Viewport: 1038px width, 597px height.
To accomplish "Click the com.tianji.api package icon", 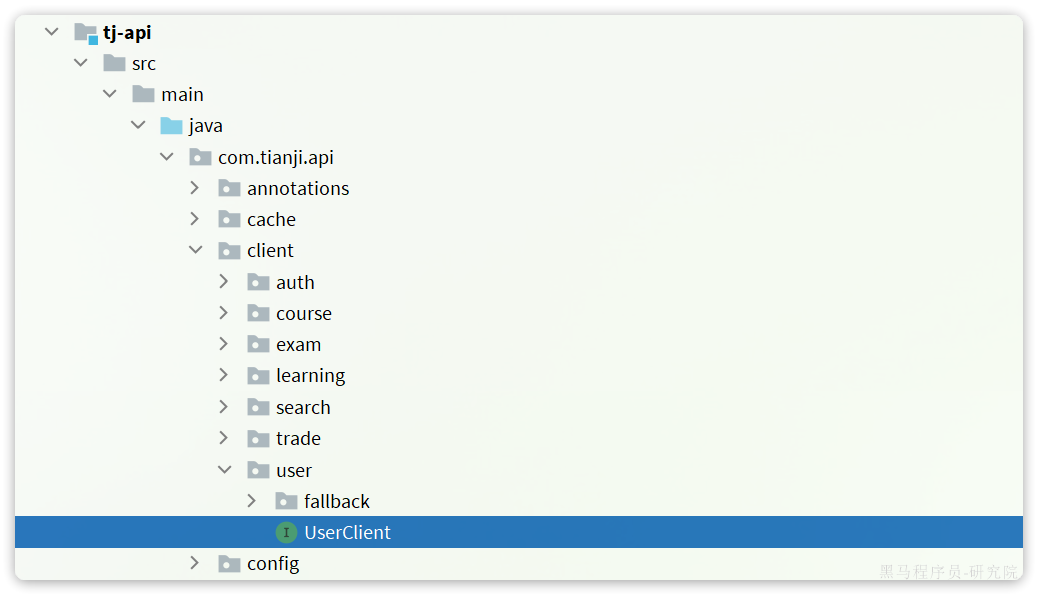I will click(x=200, y=157).
